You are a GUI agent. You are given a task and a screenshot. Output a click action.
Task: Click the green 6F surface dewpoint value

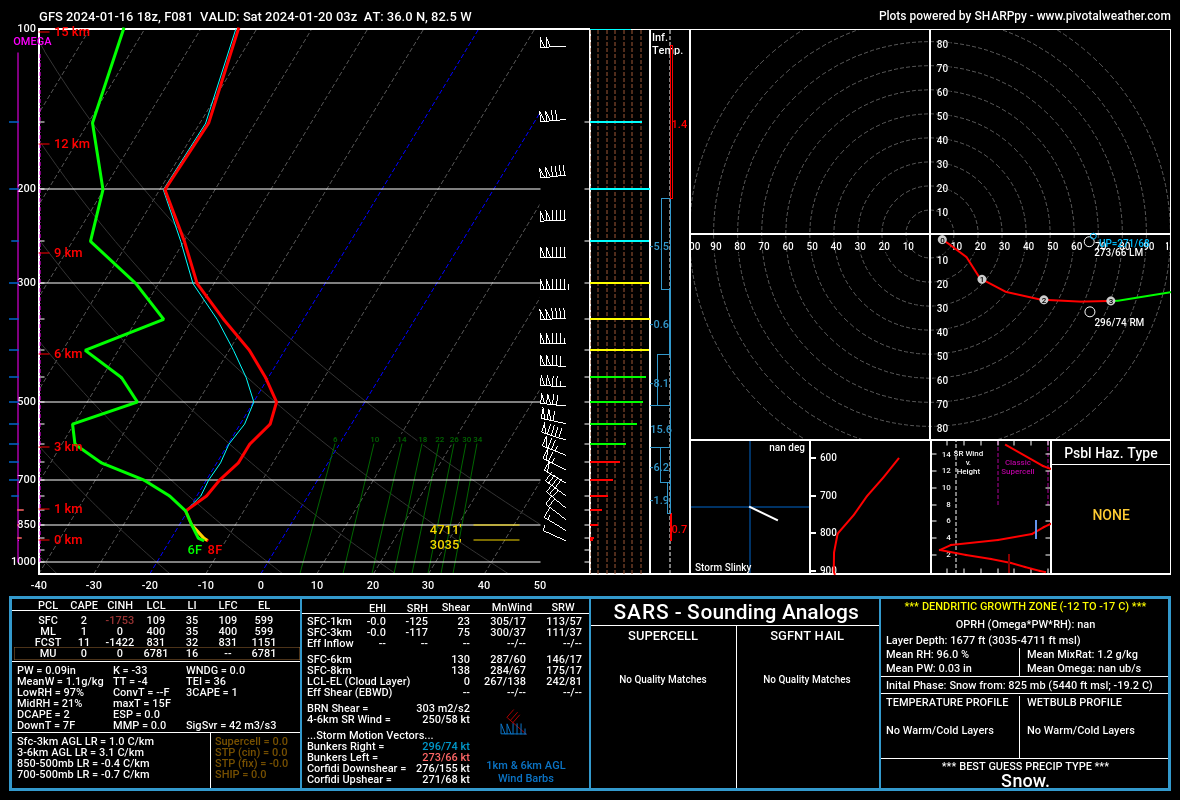coord(195,550)
